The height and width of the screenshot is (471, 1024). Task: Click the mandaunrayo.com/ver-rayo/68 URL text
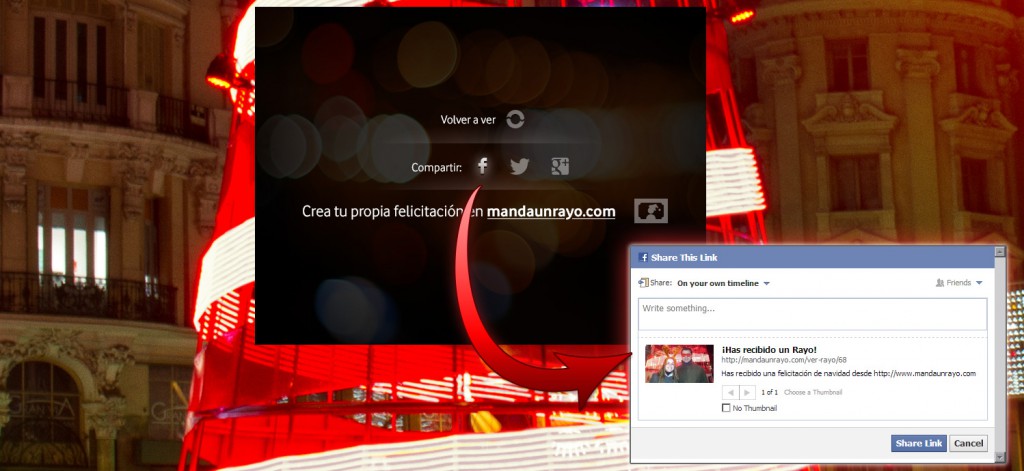784,360
